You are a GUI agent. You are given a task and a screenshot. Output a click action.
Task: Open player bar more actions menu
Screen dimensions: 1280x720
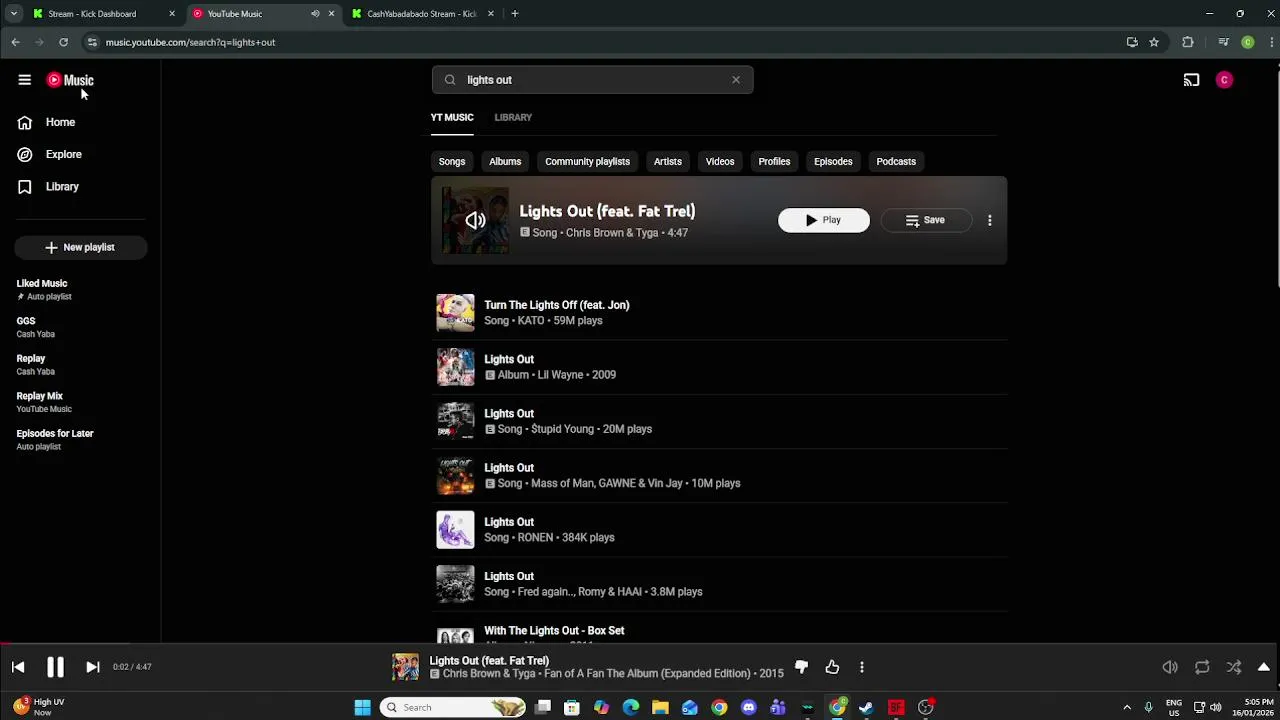[862, 667]
